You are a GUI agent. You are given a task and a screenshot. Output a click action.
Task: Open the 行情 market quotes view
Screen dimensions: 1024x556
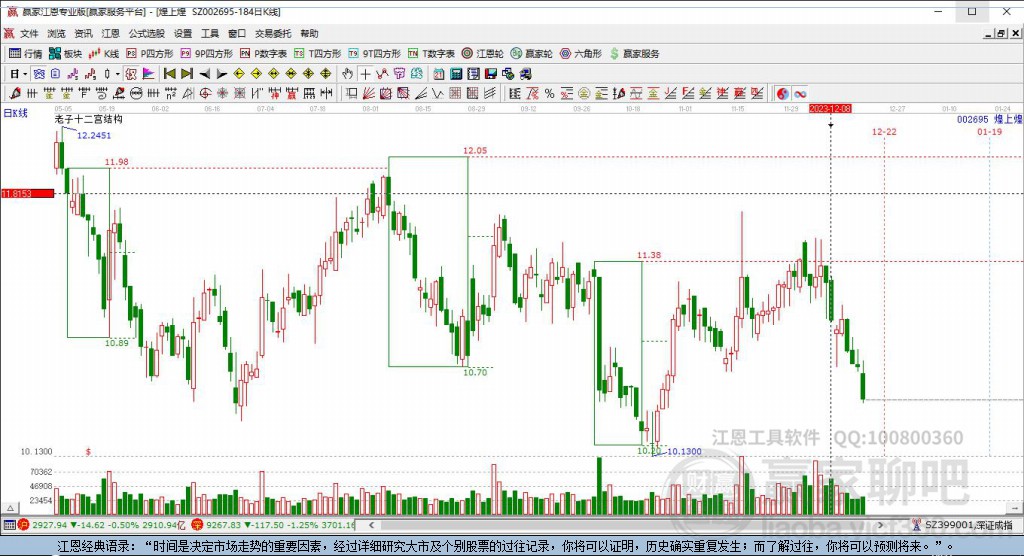click(x=25, y=54)
